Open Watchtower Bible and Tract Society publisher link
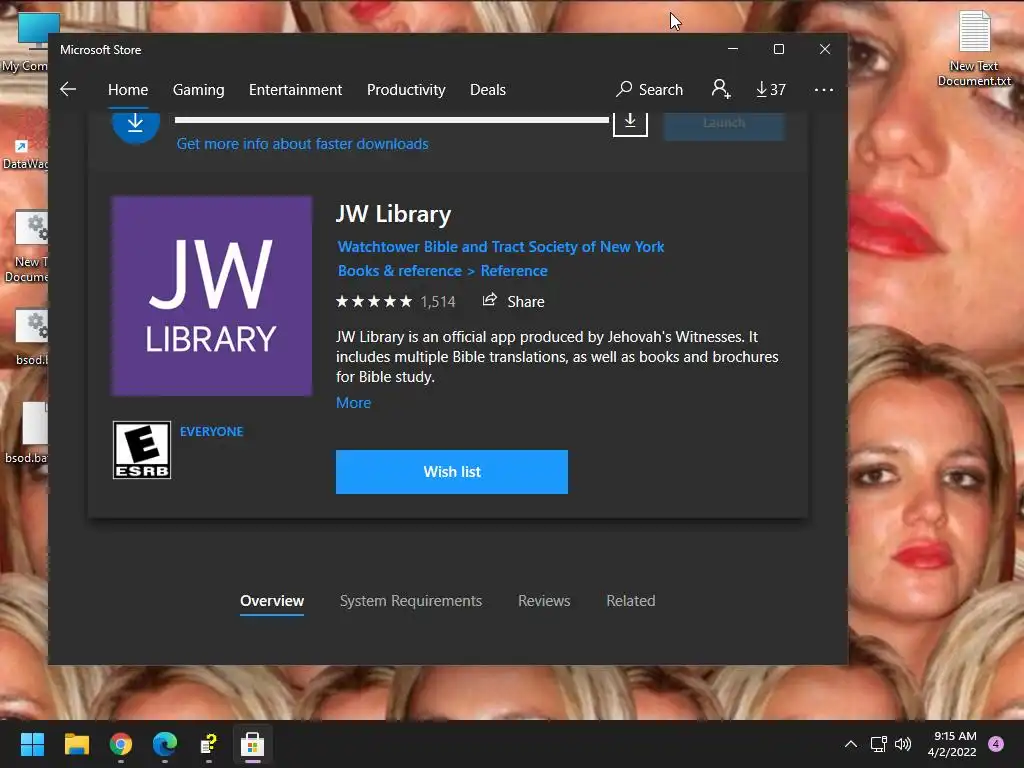The height and width of the screenshot is (768, 1024). click(501, 247)
